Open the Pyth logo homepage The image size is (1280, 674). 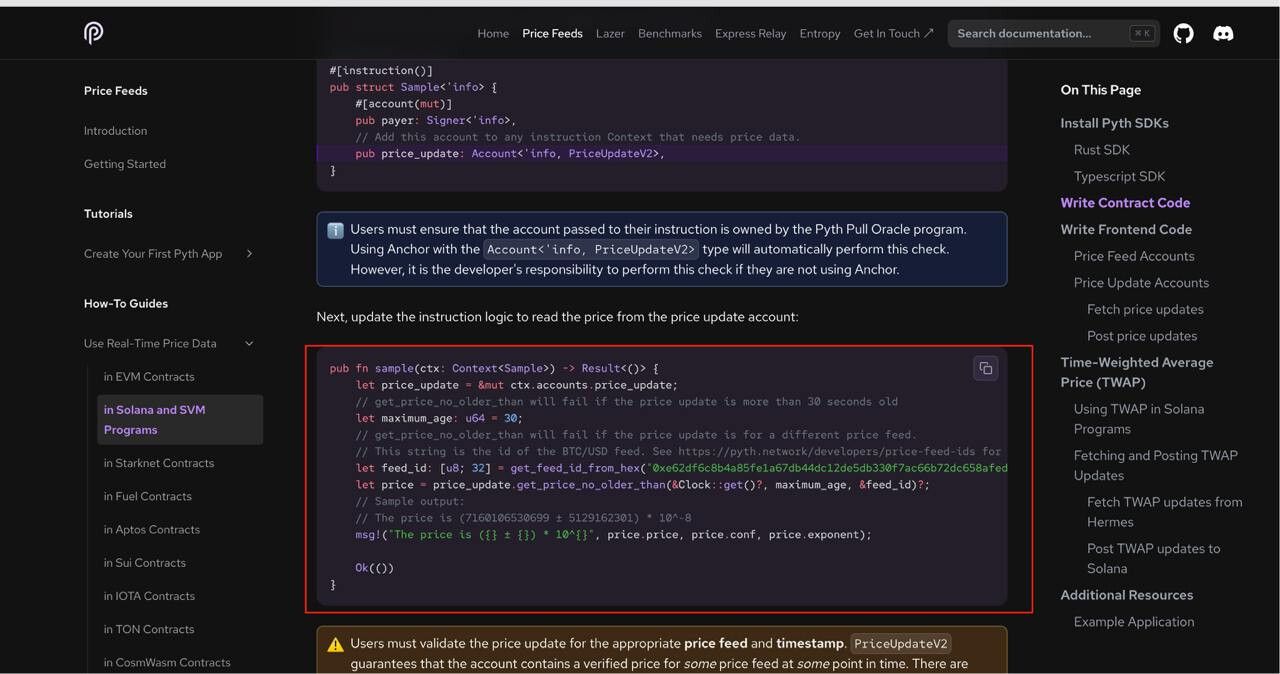point(93,33)
